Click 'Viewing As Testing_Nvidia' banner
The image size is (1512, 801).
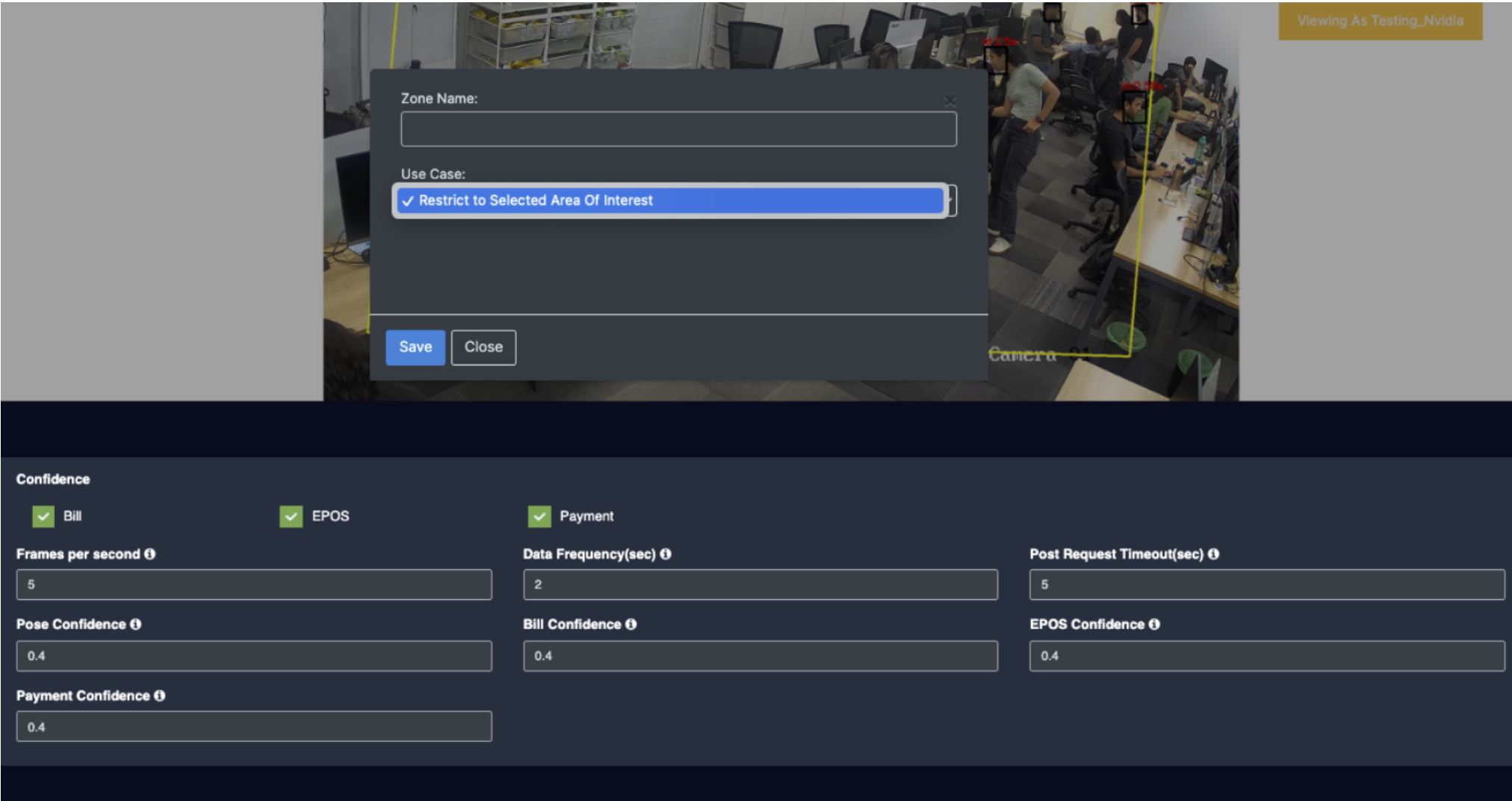click(x=1380, y=21)
